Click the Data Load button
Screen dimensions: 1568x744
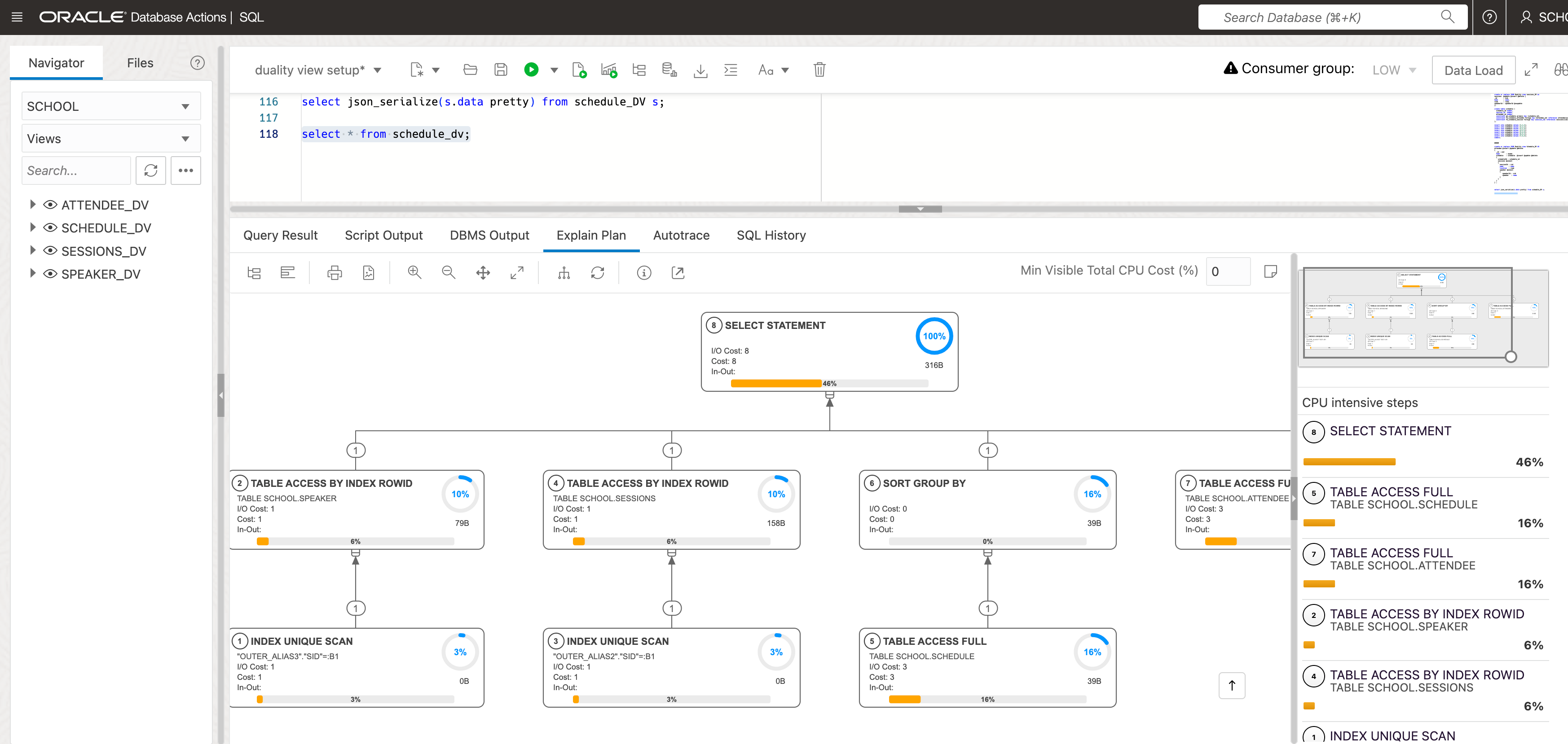[x=1474, y=70]
